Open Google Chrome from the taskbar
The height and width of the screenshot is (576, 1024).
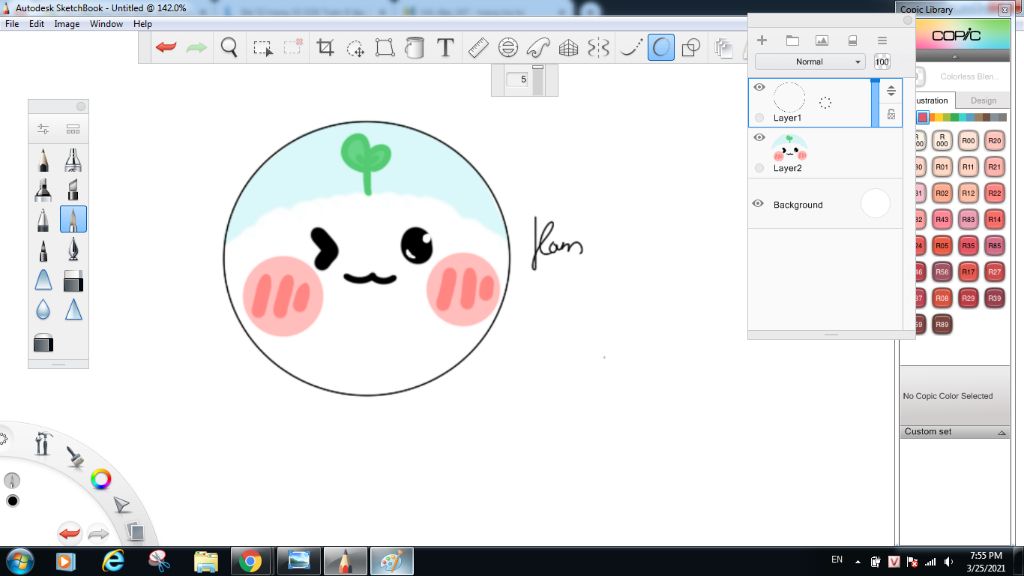tap(250, 561)
